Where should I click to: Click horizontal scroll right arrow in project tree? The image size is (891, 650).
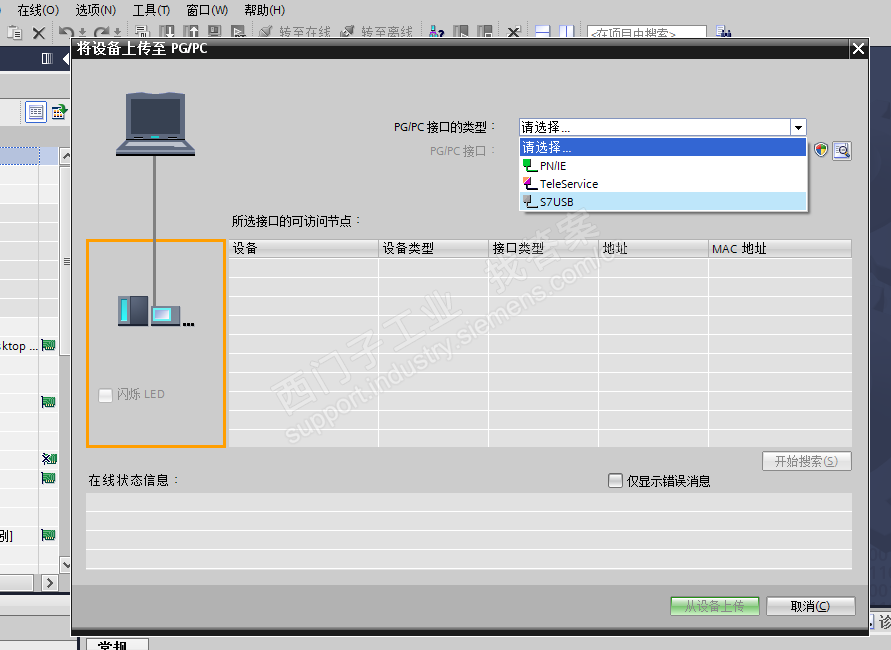click(50, 583)
